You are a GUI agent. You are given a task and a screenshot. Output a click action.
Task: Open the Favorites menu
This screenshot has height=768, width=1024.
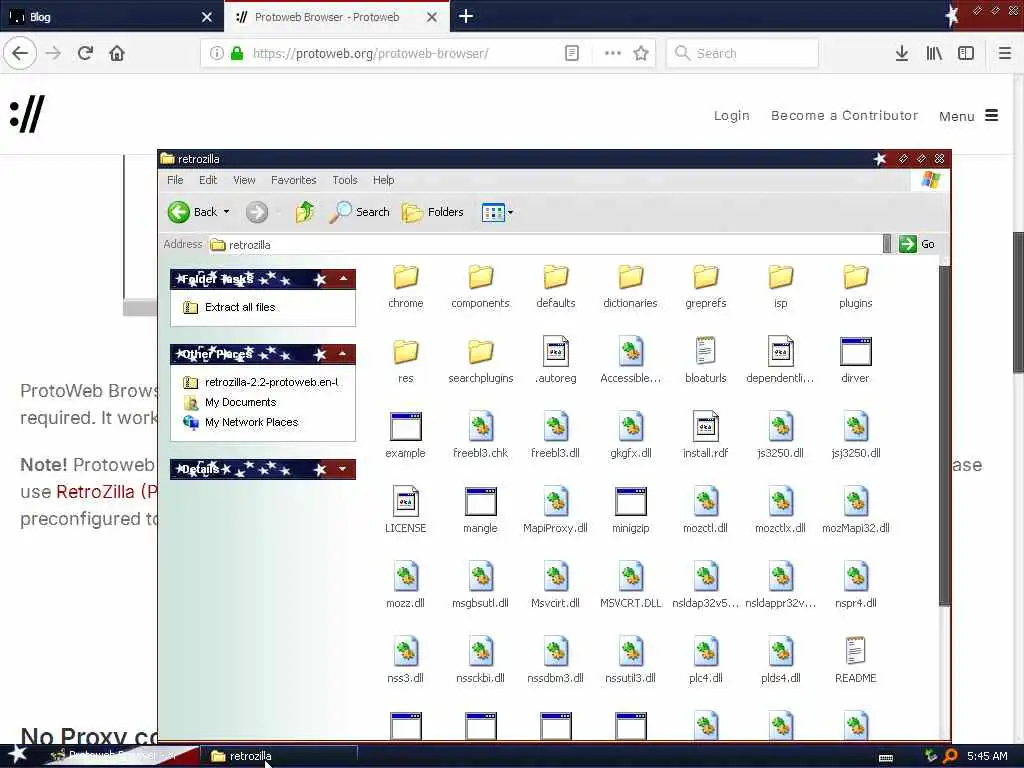(294, 180)
